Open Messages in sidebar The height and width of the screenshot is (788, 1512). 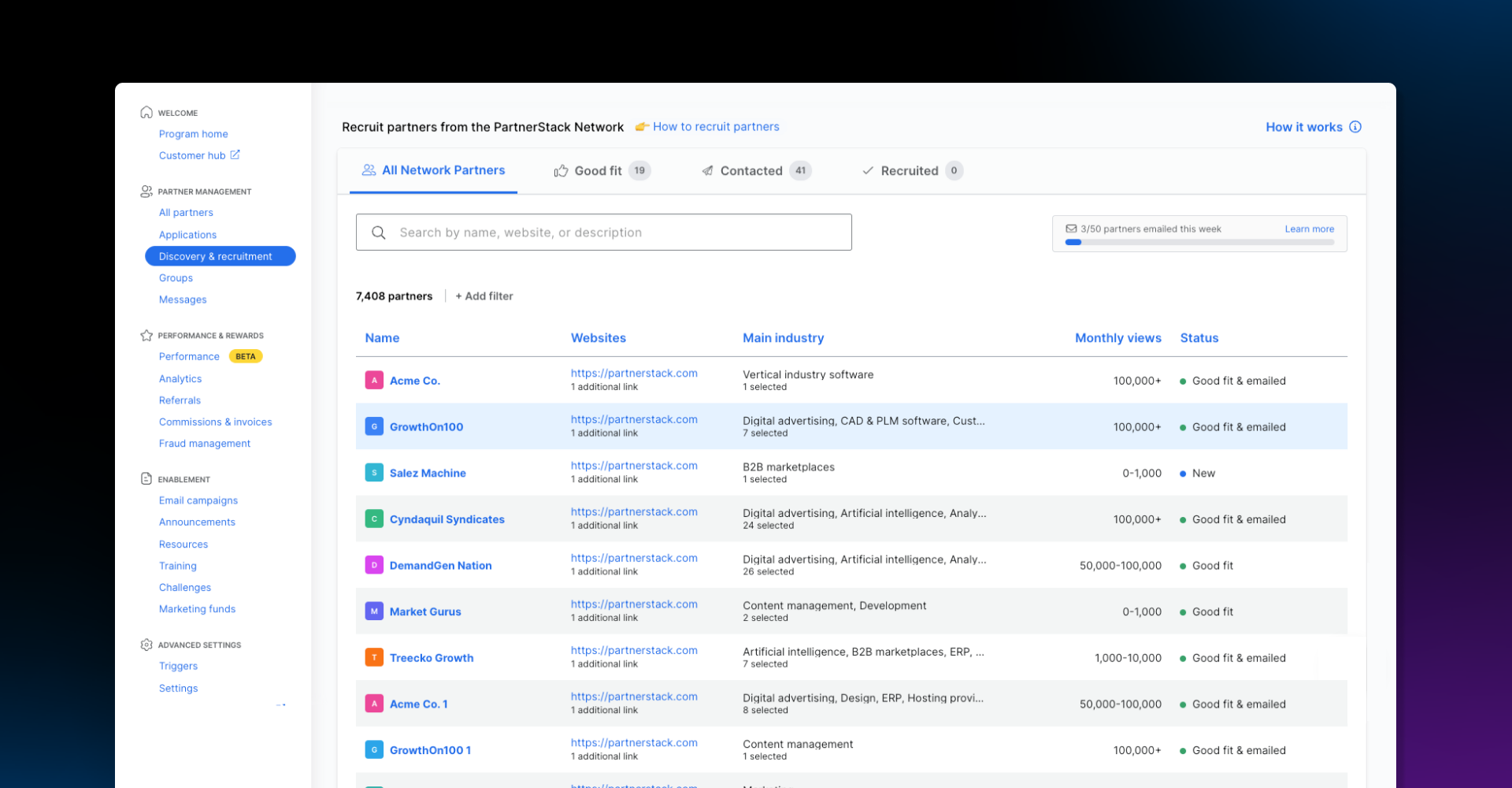tap(183, 299)
